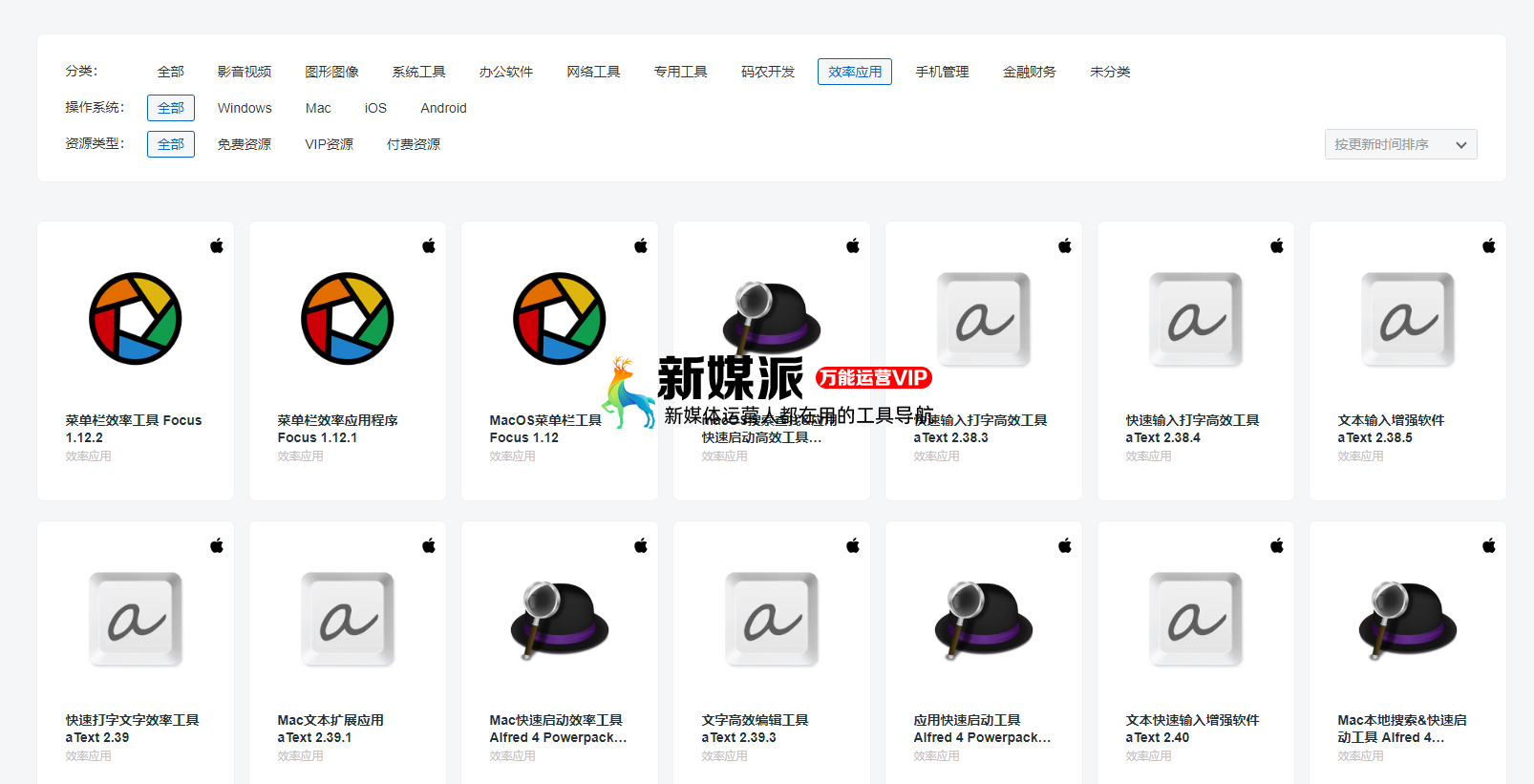Open title 菜单栏效率应用程序 Focus 1.12.1
1534x784 pixels.
[x=338, y=429]
